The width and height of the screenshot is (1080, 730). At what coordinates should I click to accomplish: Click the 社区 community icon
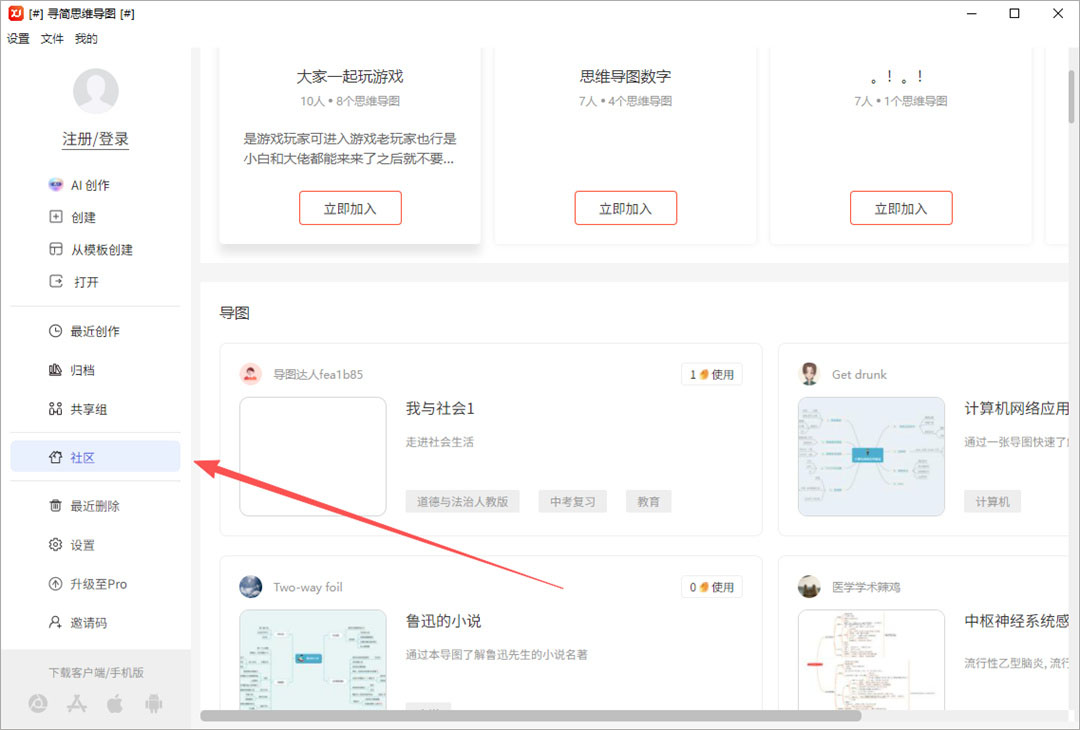point(55,457)
